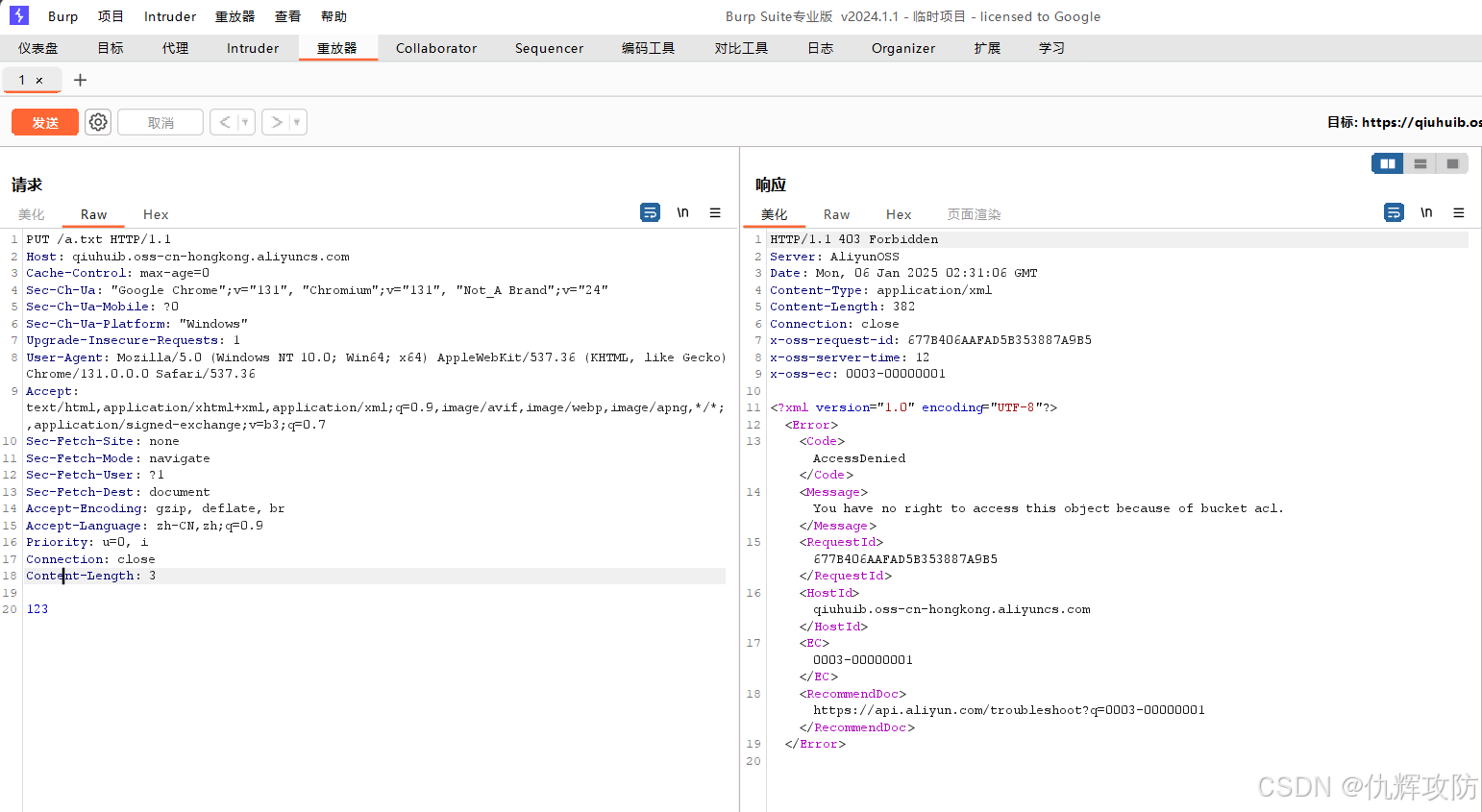Go forward to next request arrow
The height and width of the screenshot is (812, 1482).
277,122
